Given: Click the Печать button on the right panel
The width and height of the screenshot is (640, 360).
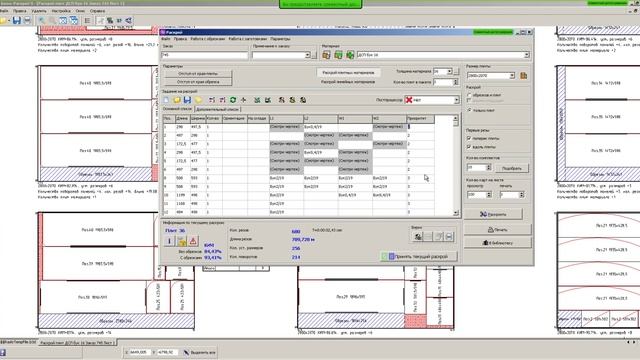Looking at the screenshot, I should coord(498,230).
